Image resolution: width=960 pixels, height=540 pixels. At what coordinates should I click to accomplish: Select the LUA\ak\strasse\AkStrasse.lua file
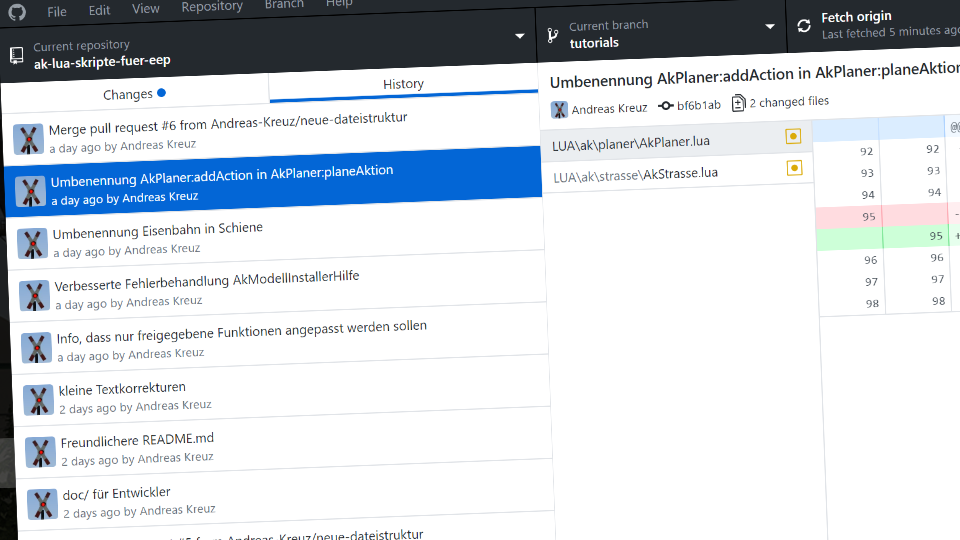(x=635, y=174)
